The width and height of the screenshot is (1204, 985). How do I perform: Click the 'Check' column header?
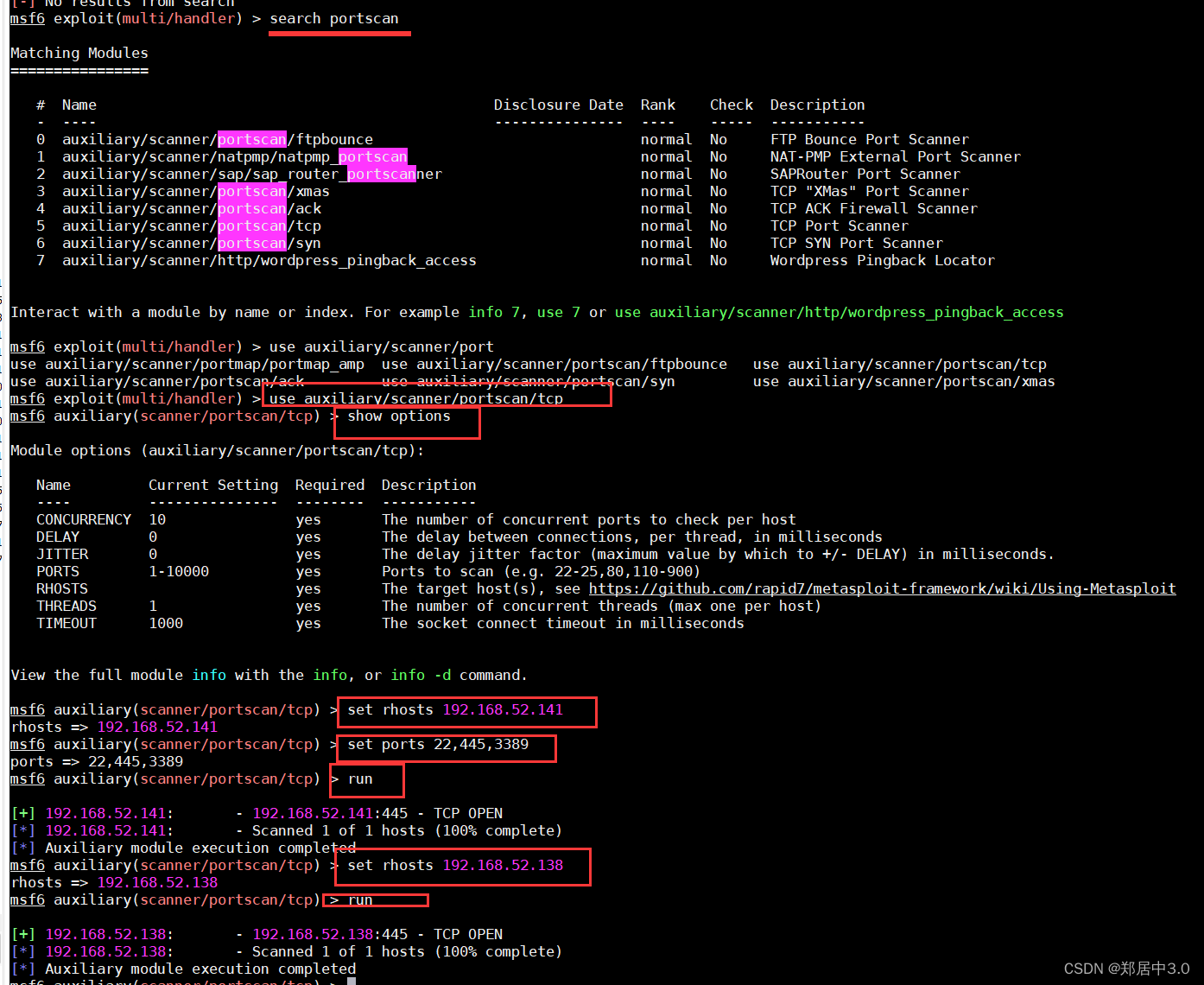tap(732, 105)
